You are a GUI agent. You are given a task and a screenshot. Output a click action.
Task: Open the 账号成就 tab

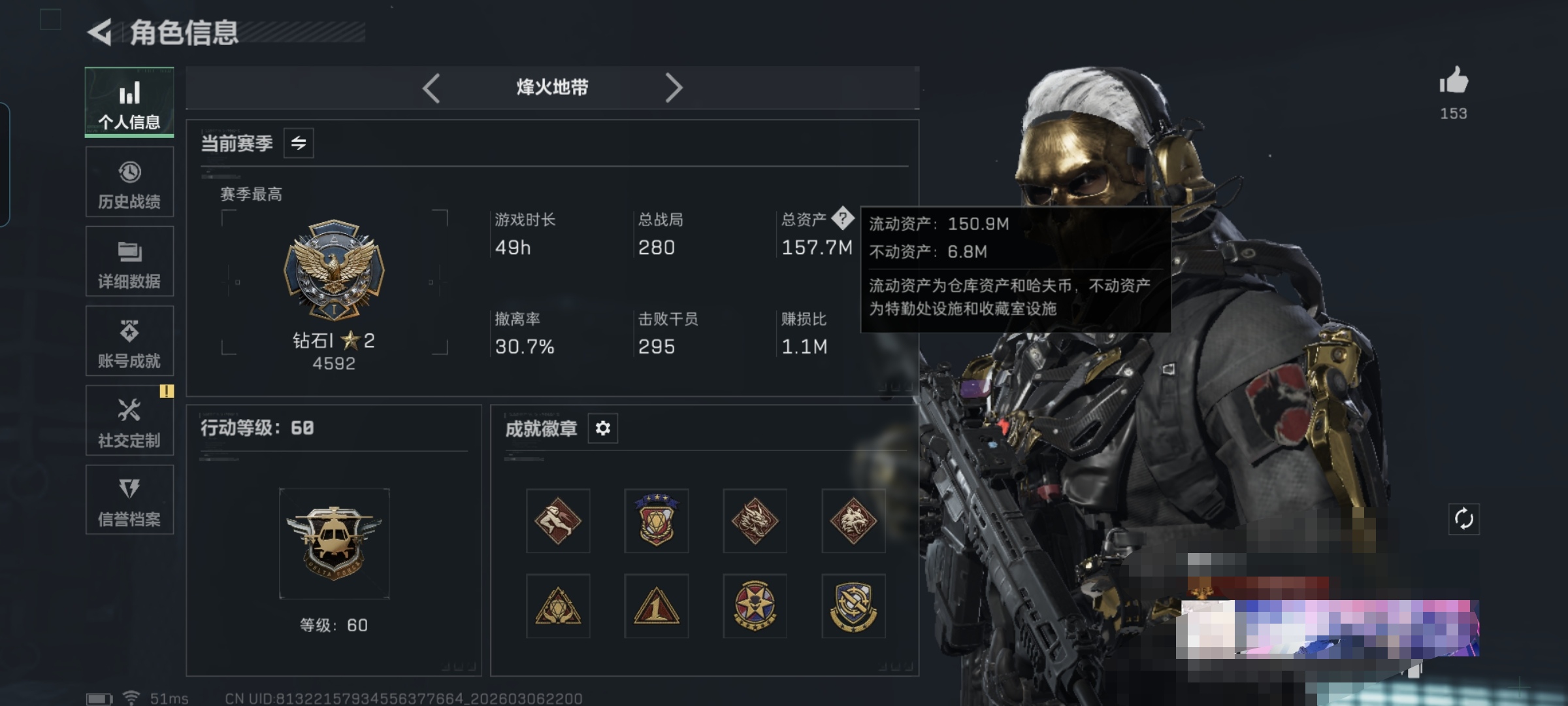pos(129,341)
